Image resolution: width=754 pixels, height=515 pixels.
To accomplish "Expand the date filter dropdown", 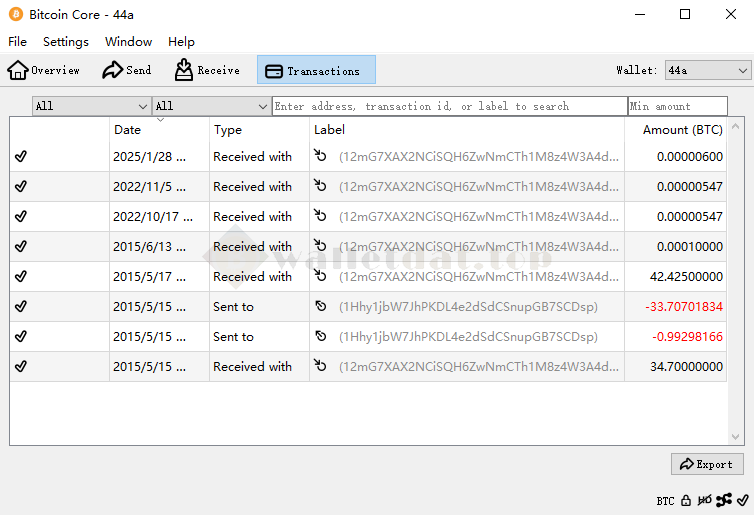I will pos(91,106).
